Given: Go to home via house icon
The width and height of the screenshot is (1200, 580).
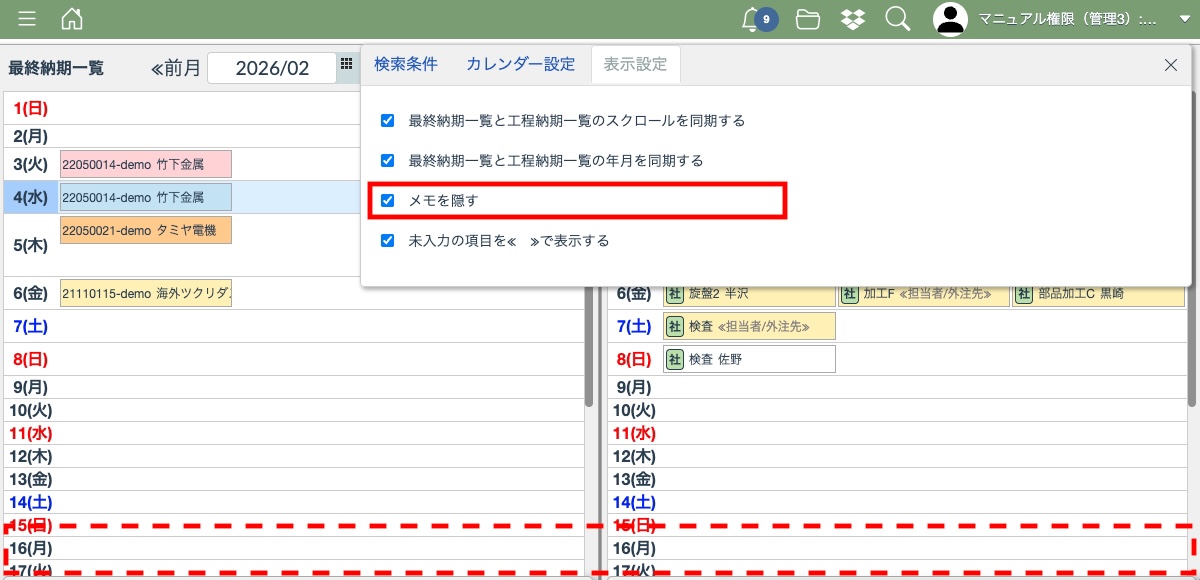Looking at the screenshot, I should [x=72, y=19].
